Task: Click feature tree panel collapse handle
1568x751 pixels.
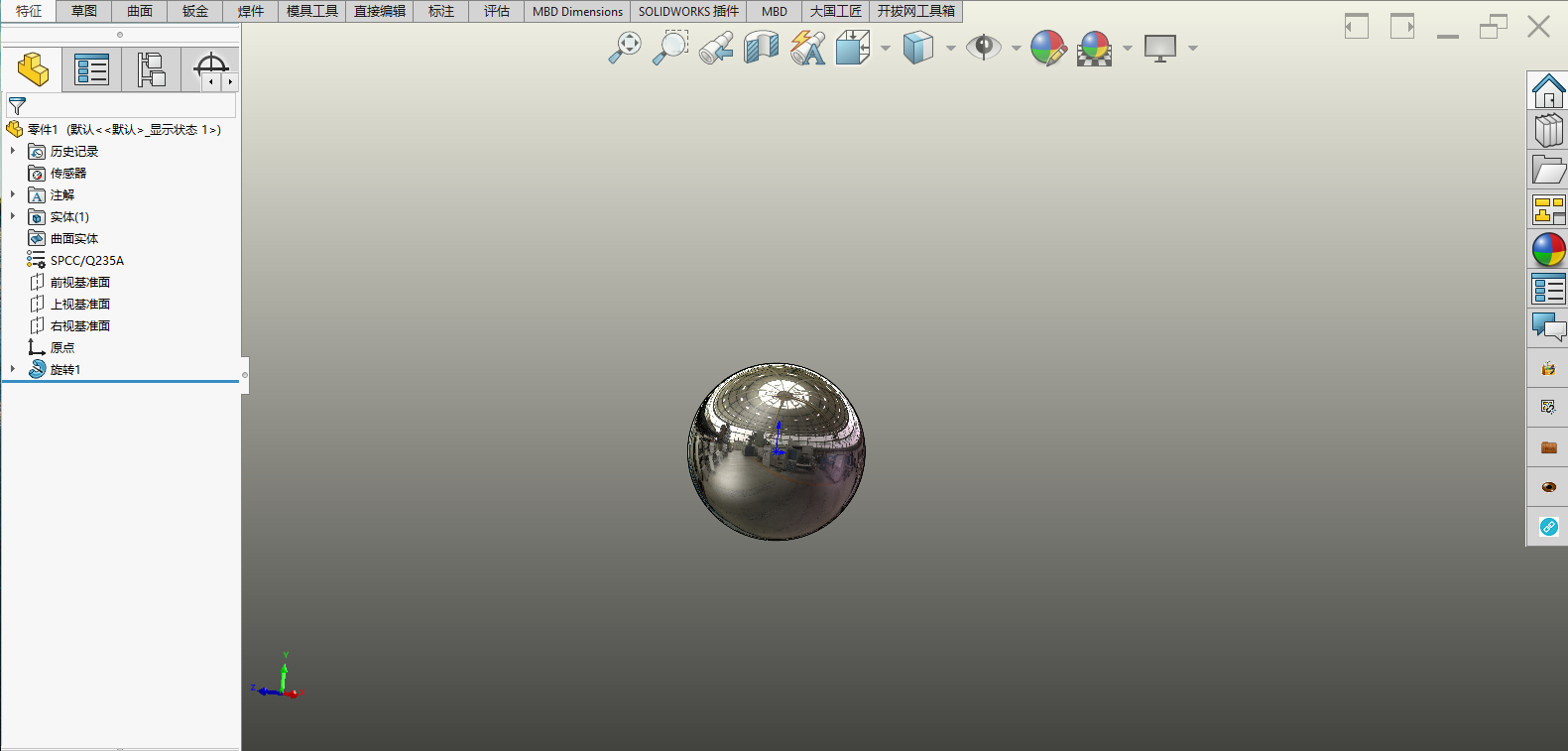Action: click(x=245, y=375)
